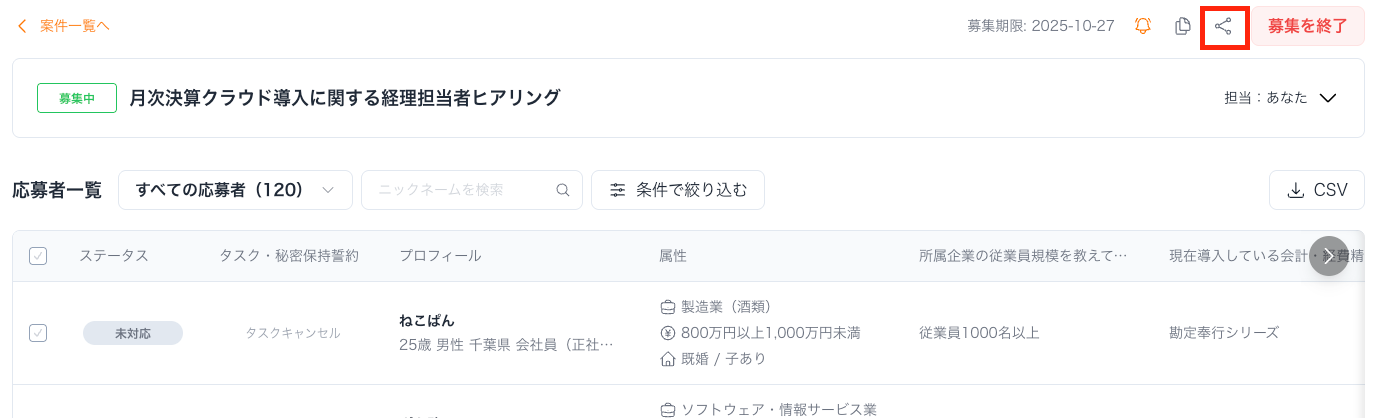This screenshot has height=418, width=1378.
Task: Go back via 案件一覧へ link
Action: [74, 26]
